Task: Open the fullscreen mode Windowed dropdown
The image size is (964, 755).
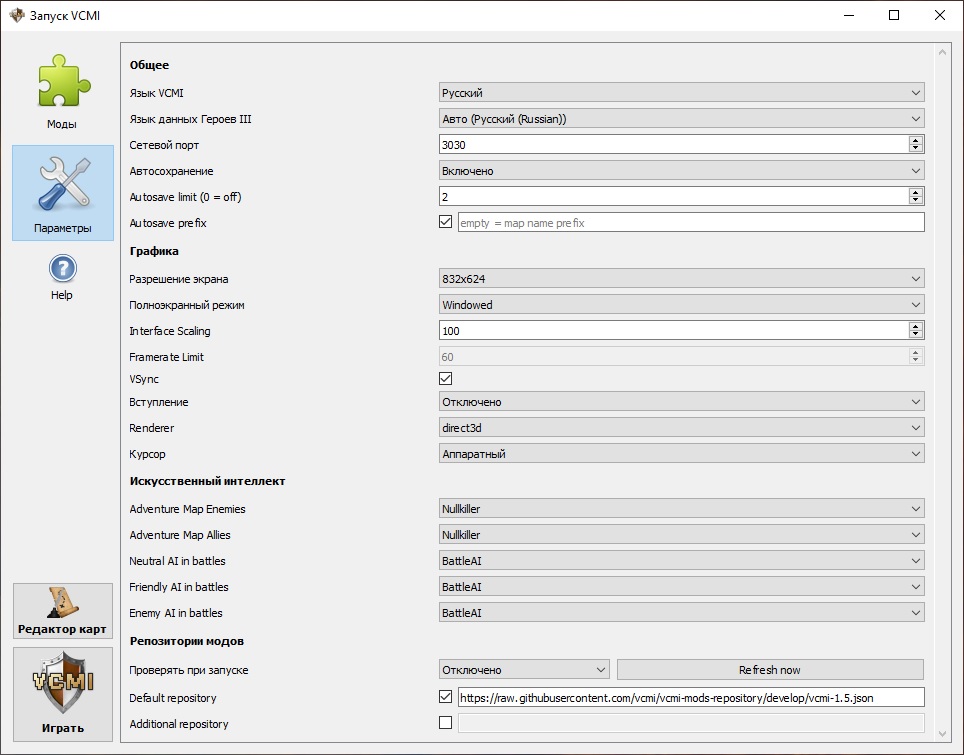Action: (681, 305)
